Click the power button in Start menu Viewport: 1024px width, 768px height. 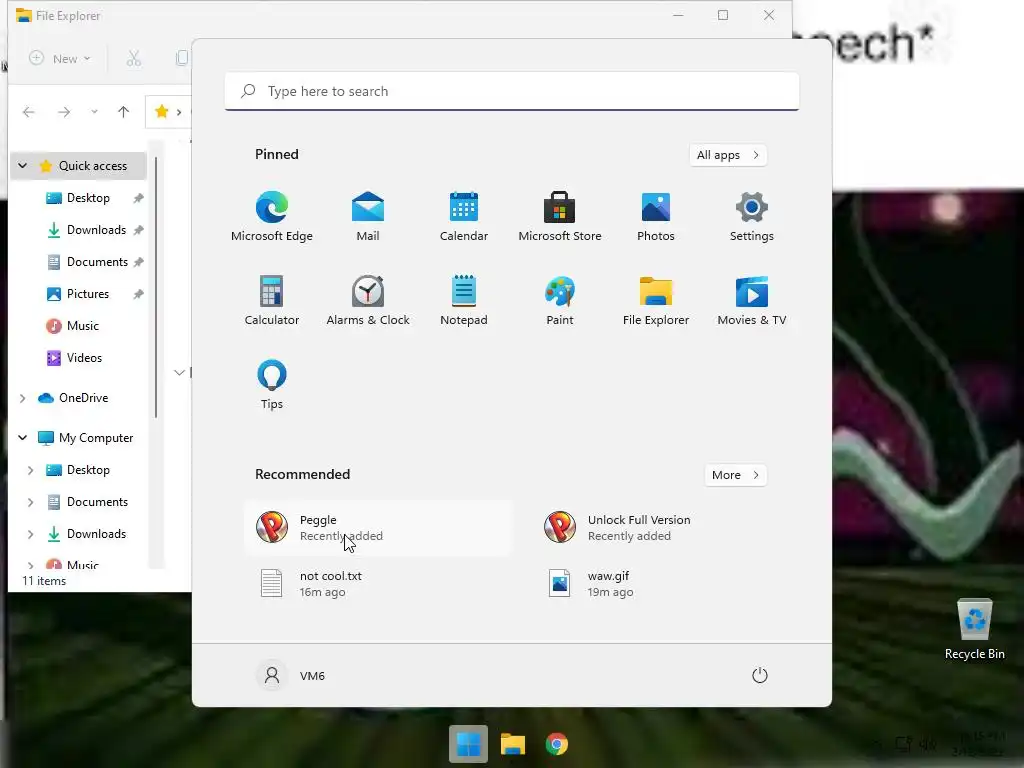760,675
